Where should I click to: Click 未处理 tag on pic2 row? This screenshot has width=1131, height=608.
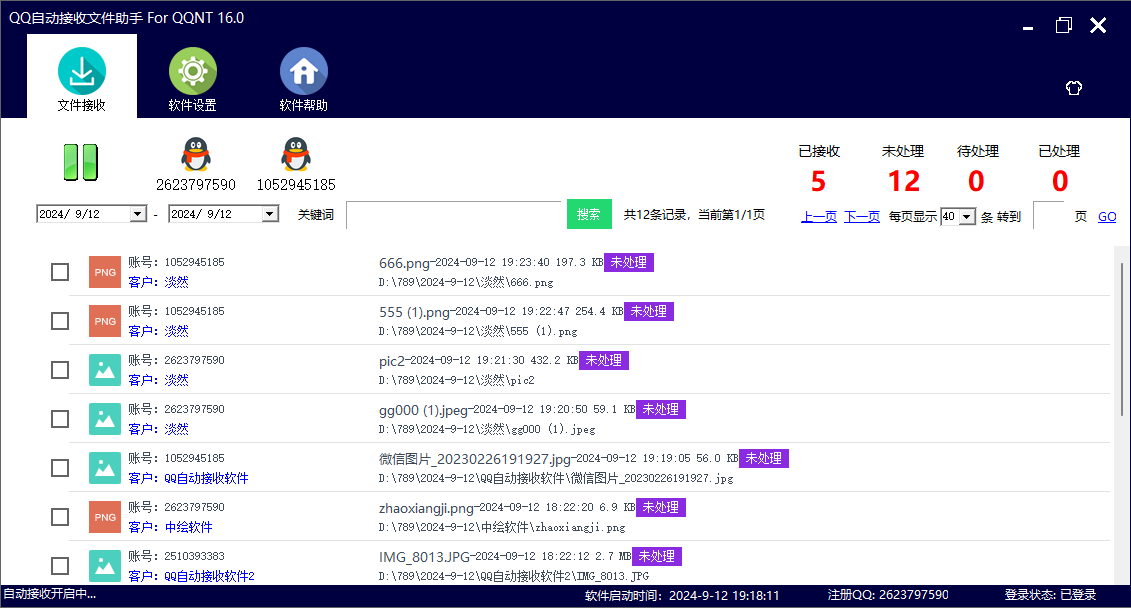[604, 361]
